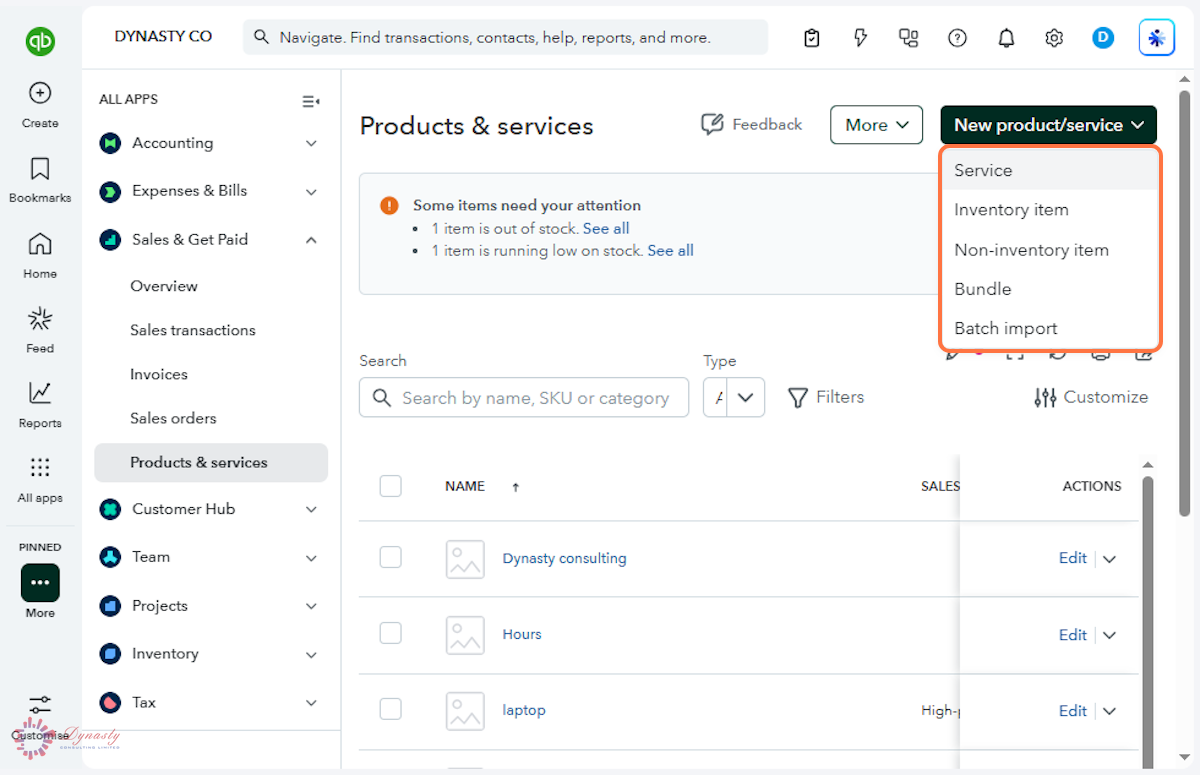1200x775 pixels.
Task: Click the Search by name, SKU or category field
Action: (524, 397)
